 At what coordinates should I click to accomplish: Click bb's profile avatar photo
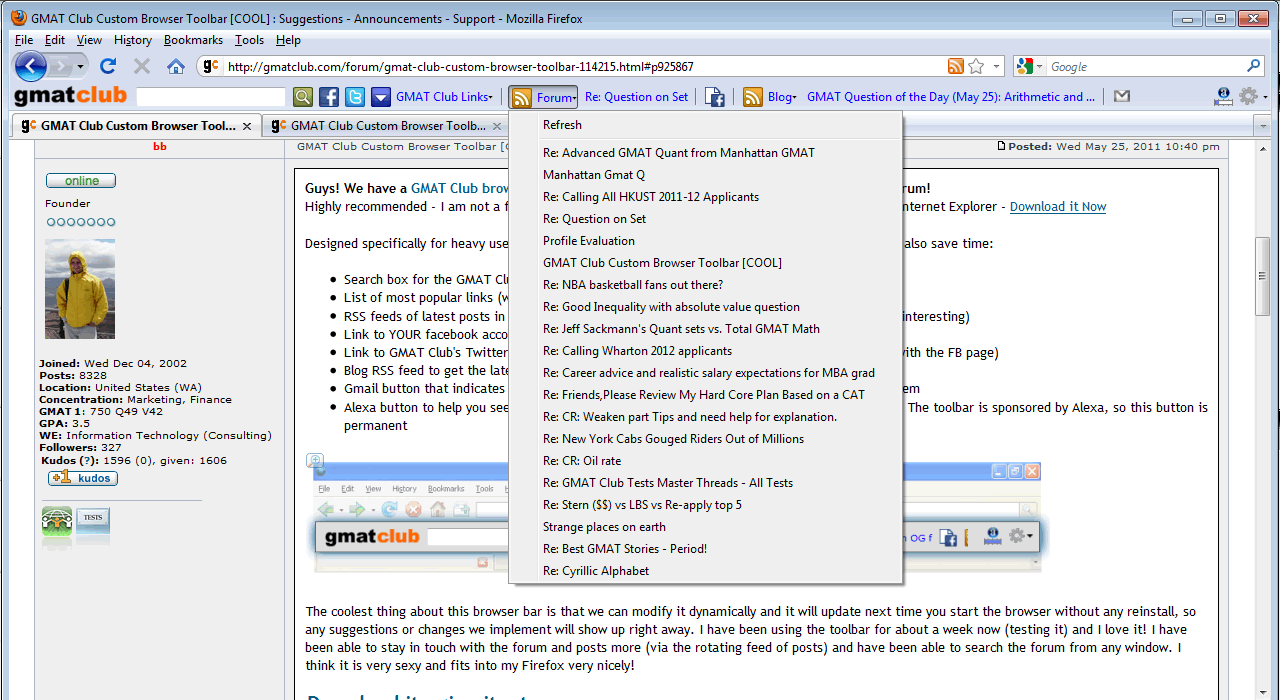click(x=80, y=289)
